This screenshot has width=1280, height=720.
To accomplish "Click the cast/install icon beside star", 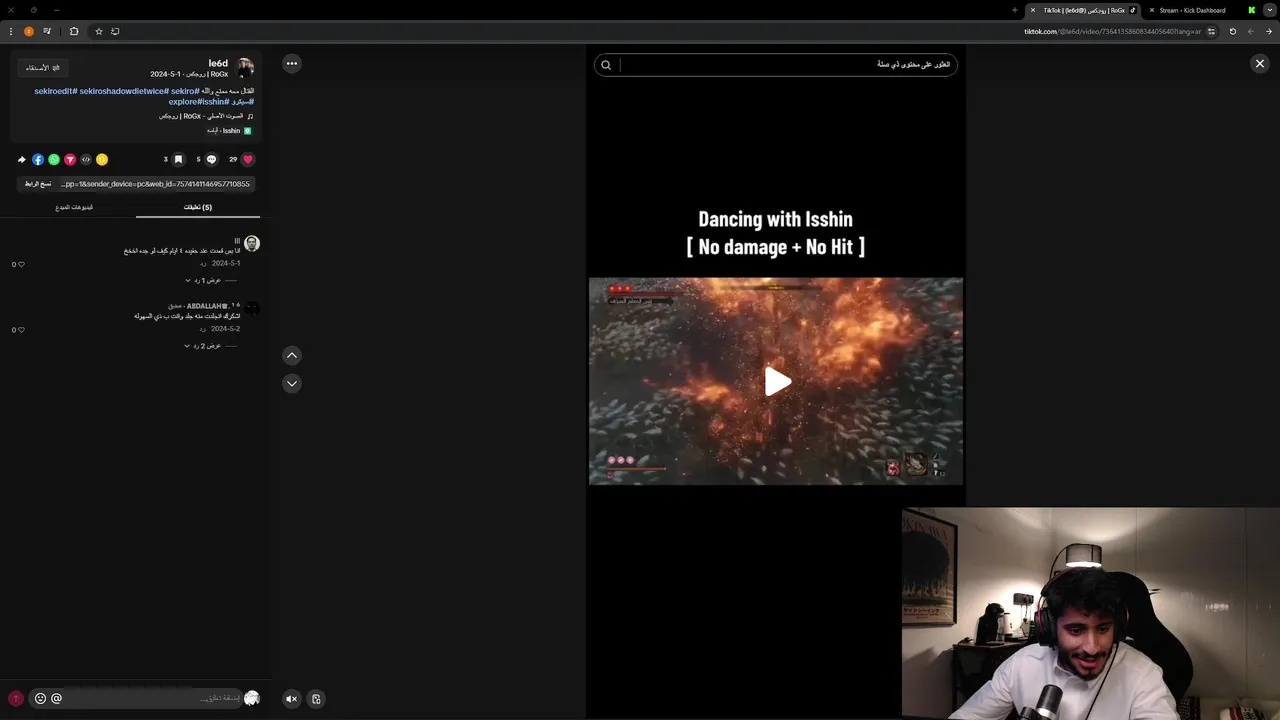I will pos(115,31).
